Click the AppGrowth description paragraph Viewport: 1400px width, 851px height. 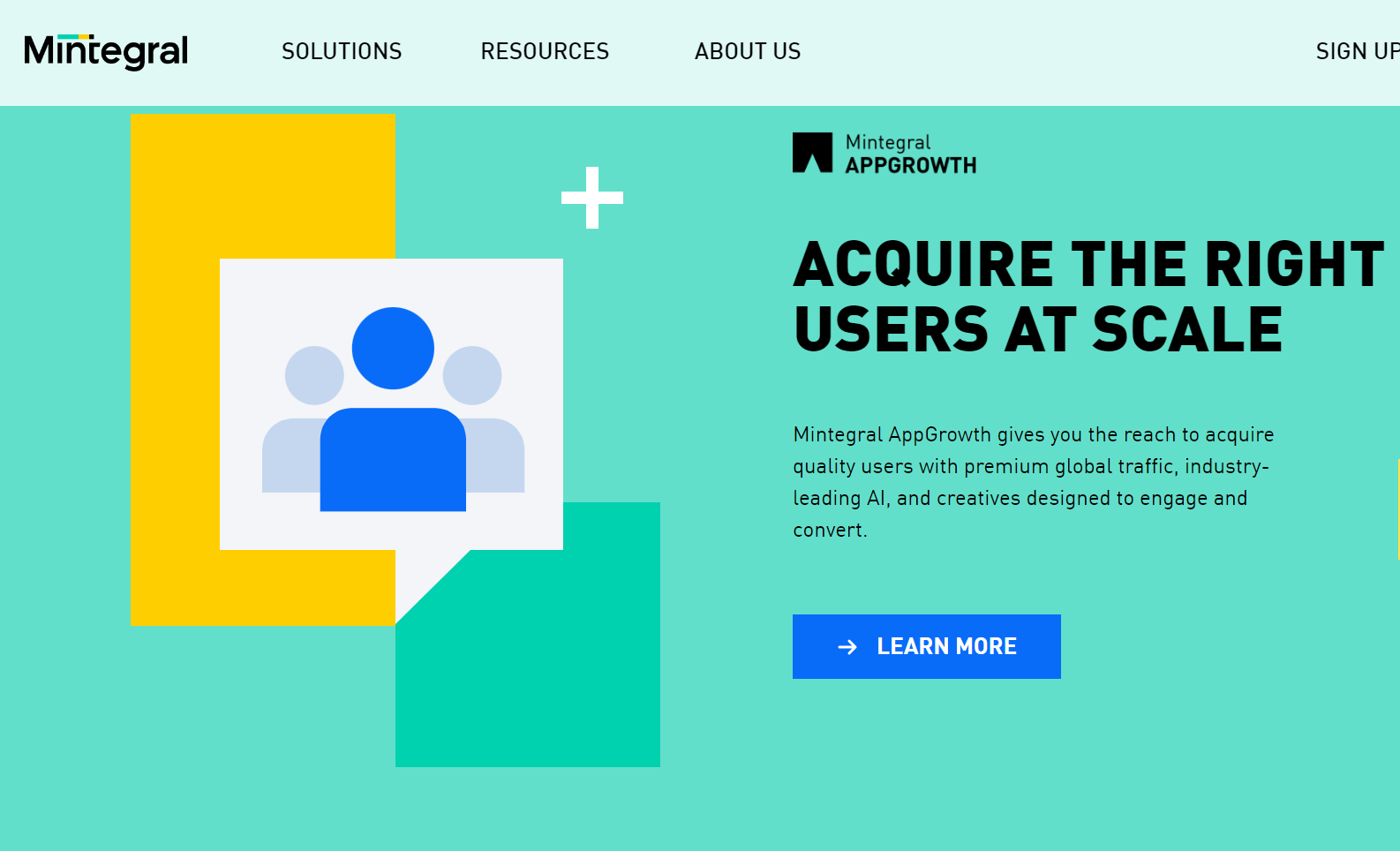click(1034, 482)
